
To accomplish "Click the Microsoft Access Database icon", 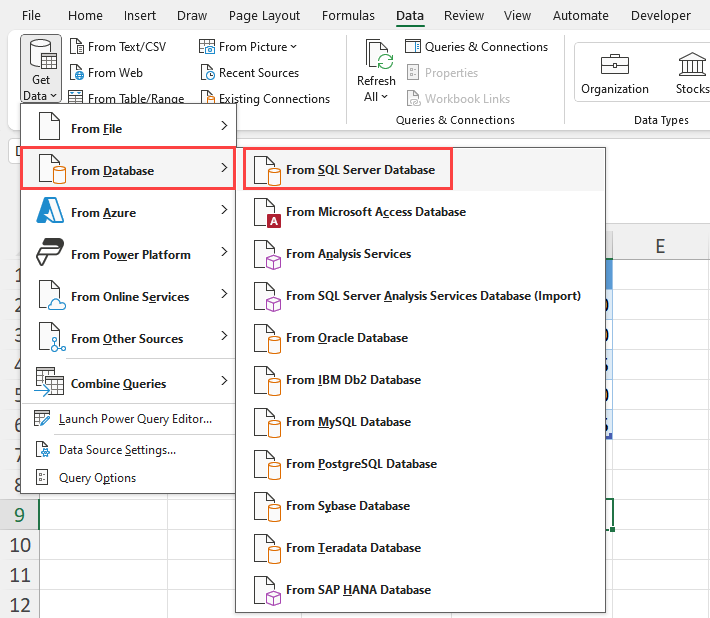I will click(267, 213).
